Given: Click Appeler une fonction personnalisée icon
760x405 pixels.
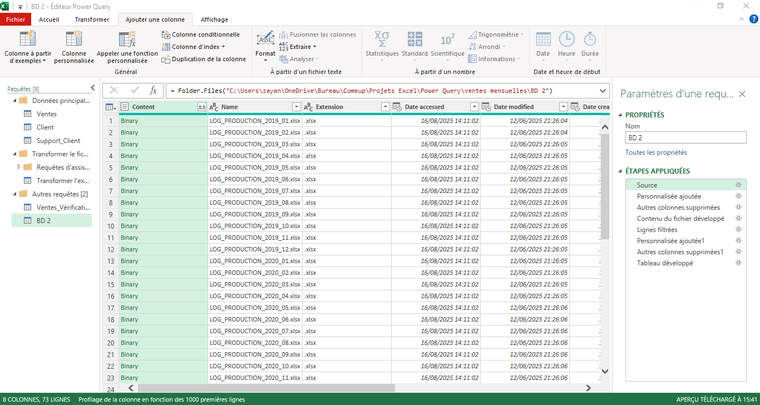Looking at the screenshot, I should (x=127, y=40).
